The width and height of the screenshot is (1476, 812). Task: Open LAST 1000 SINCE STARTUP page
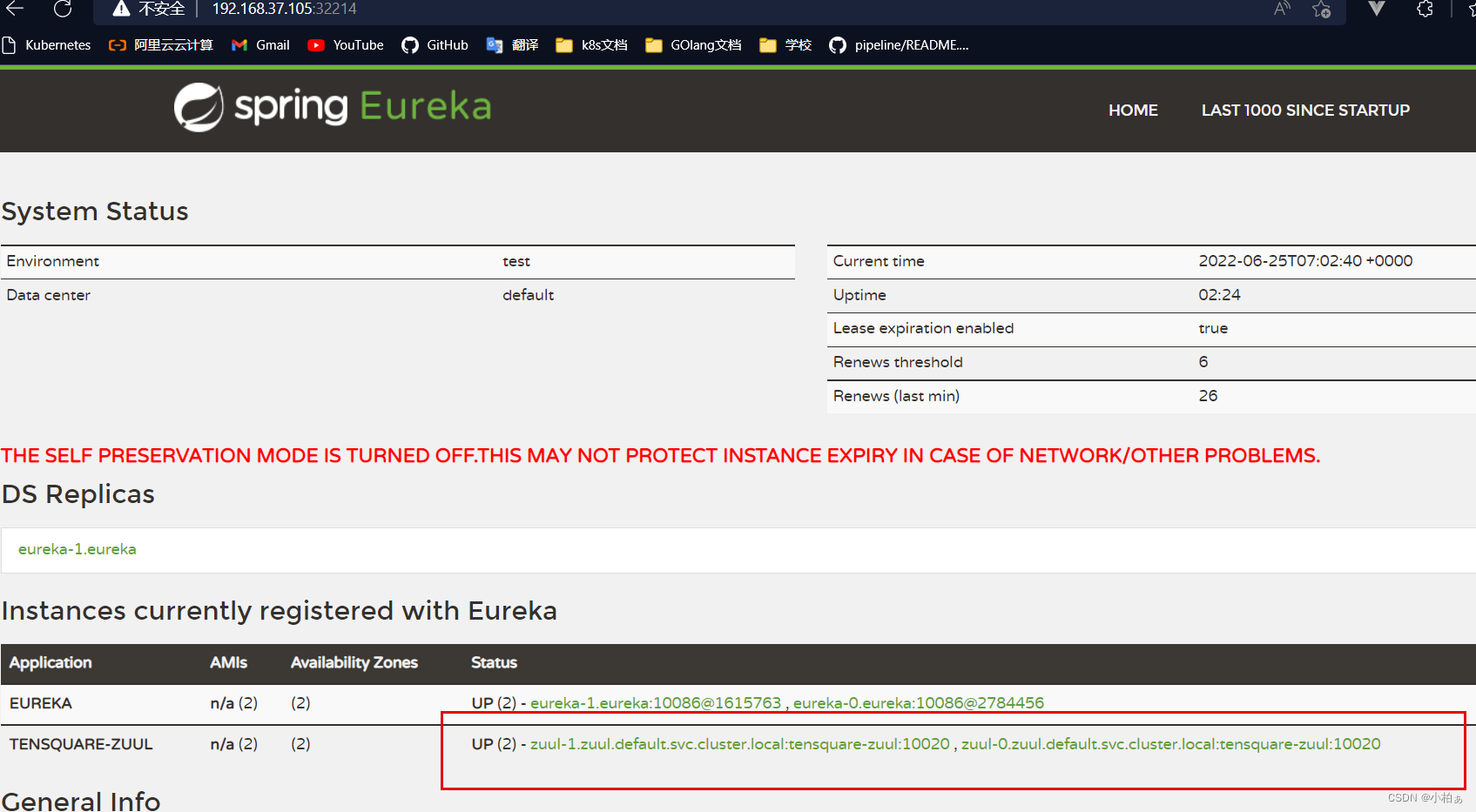1305,111
